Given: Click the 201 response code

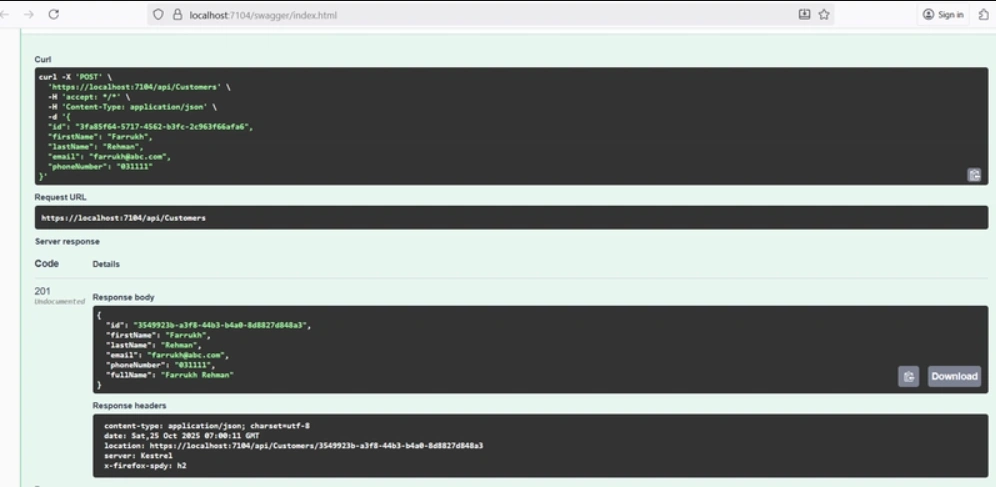Looking at the screenshot, I should 43,291.
